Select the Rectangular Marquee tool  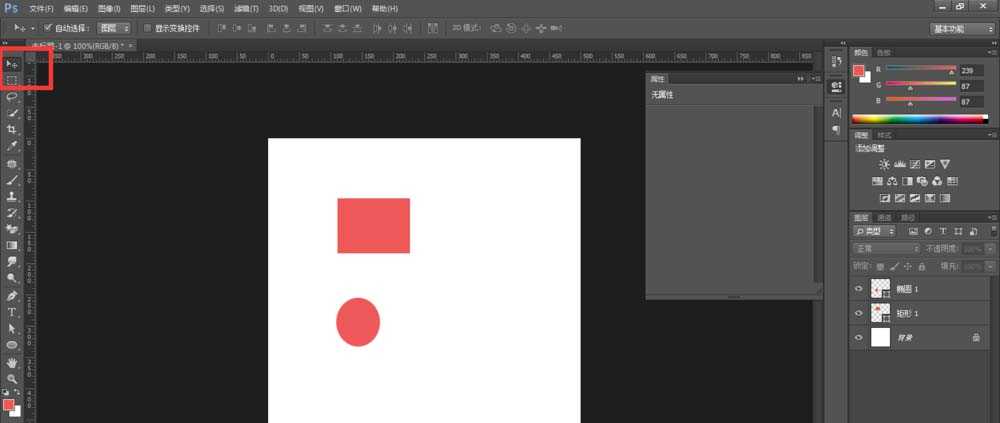click(x=12, y=80)
